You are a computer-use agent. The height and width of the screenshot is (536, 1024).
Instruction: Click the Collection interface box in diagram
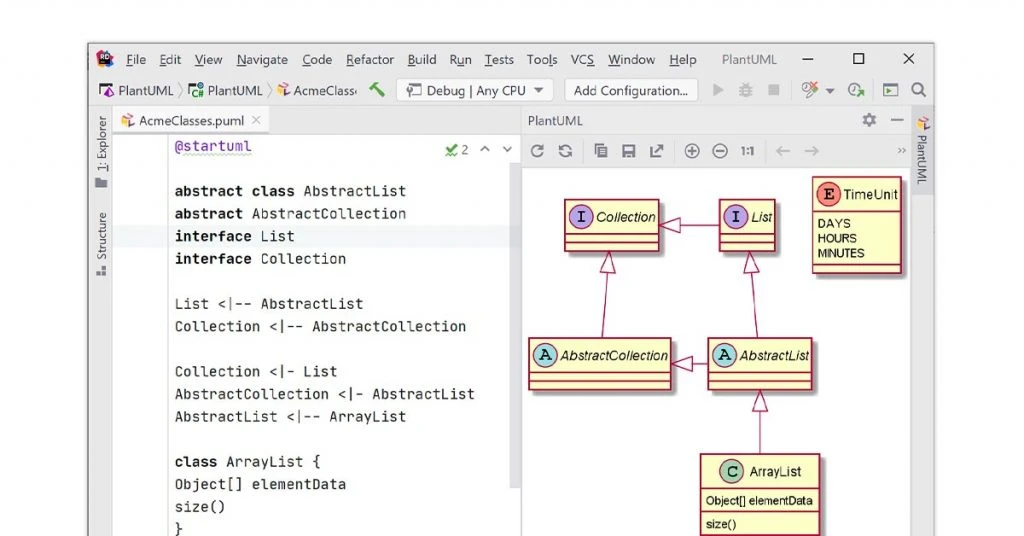click(612, 225)
